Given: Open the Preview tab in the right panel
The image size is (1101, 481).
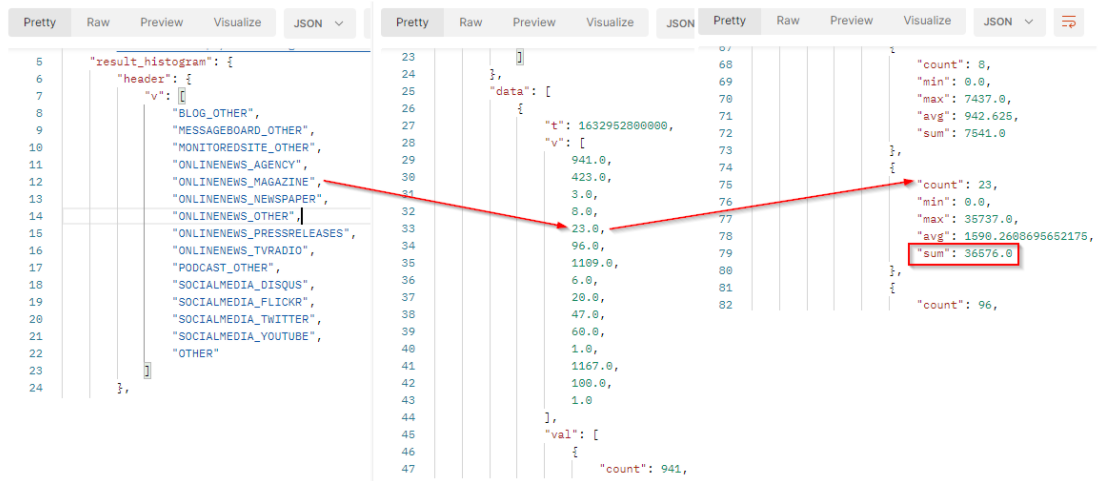Looking at the screenshot, I should tap(852, 21).
